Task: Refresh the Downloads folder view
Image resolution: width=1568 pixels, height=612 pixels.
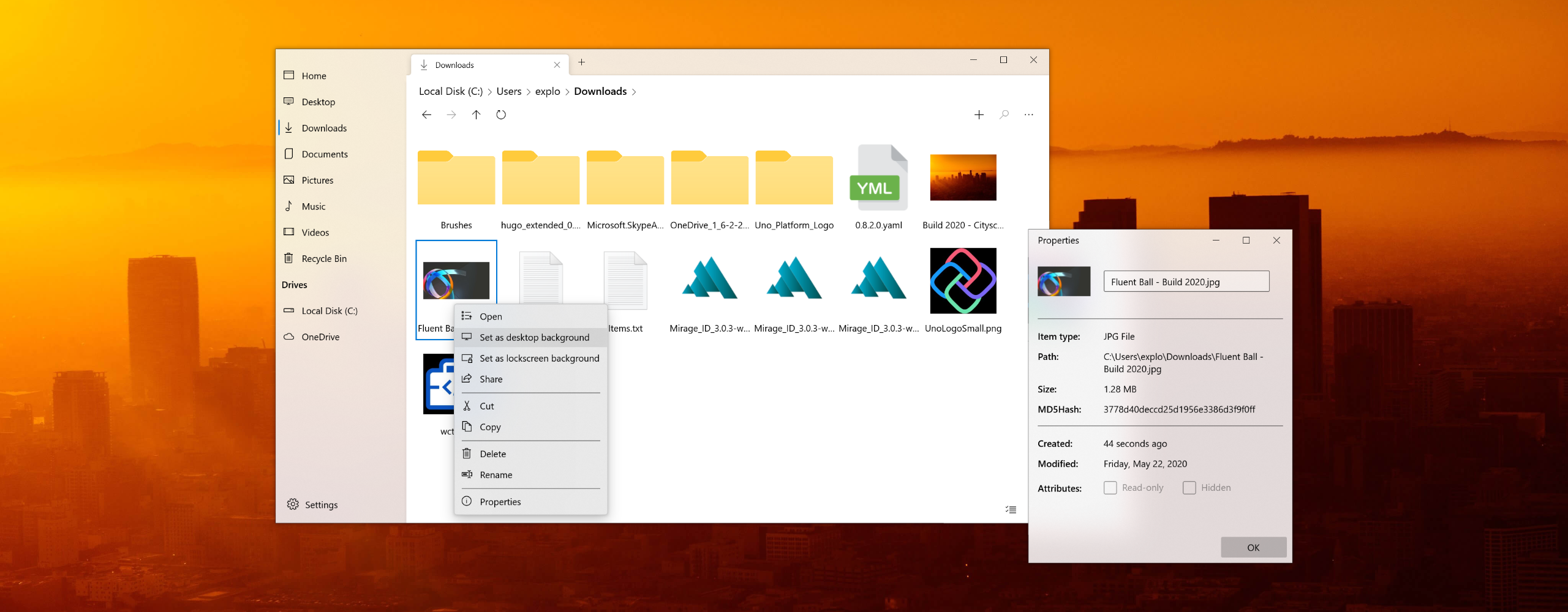Action: click(501, 114)
